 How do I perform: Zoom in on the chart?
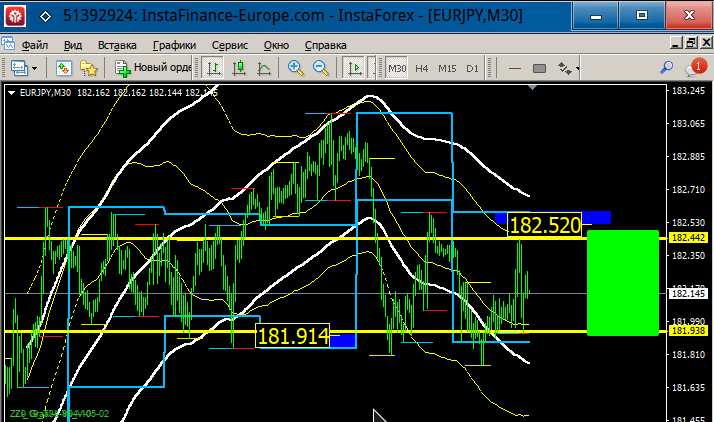pos(296,68)
